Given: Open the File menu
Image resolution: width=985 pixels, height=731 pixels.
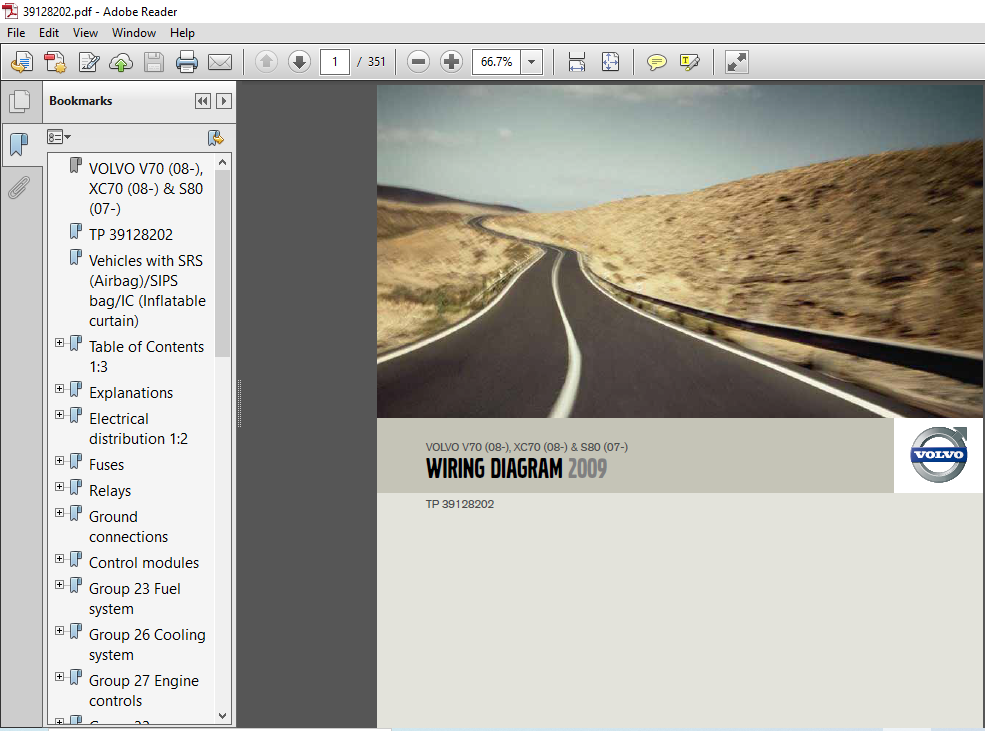Looking at the screenshot, I should [x=16, y=33].
